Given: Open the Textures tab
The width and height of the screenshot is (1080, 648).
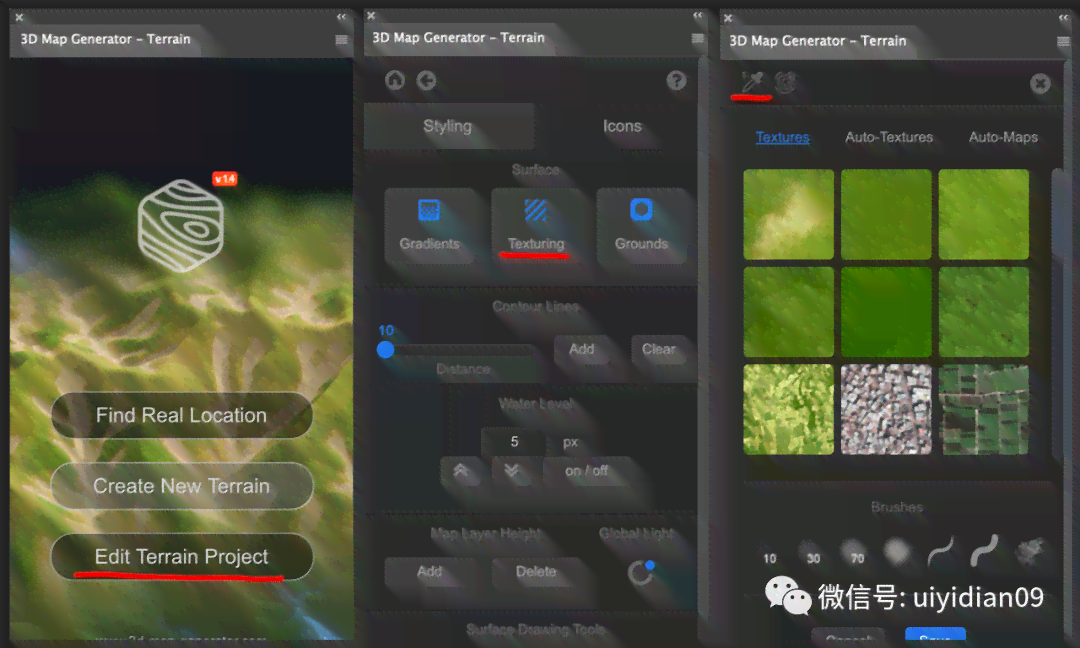Looking at the screenshot, I should tap(782, 137).
